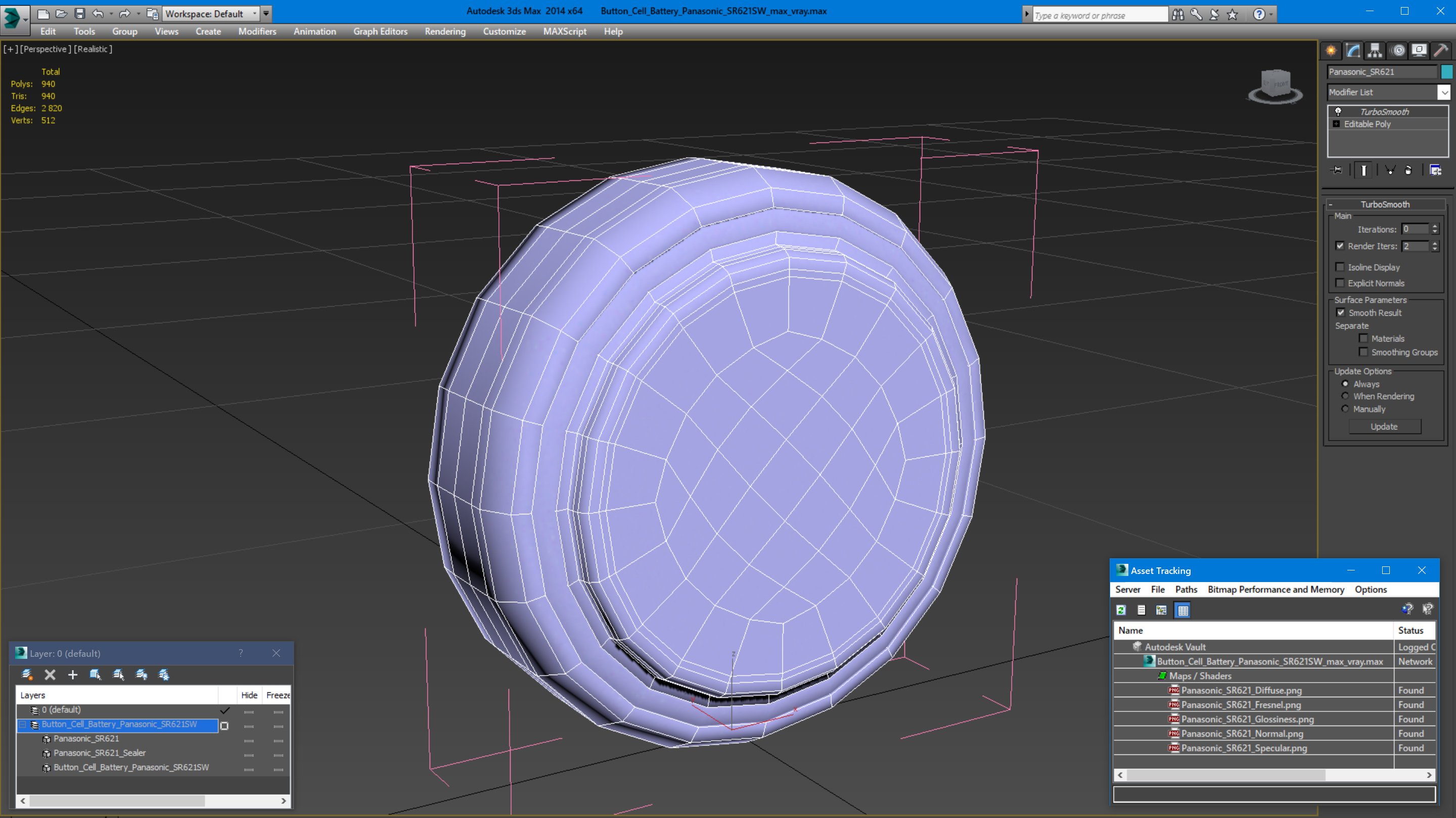This screenshot has height=818, width=1456.
Task: Uncheck the Smooth Result checkbox
Action: [1340, 312]
